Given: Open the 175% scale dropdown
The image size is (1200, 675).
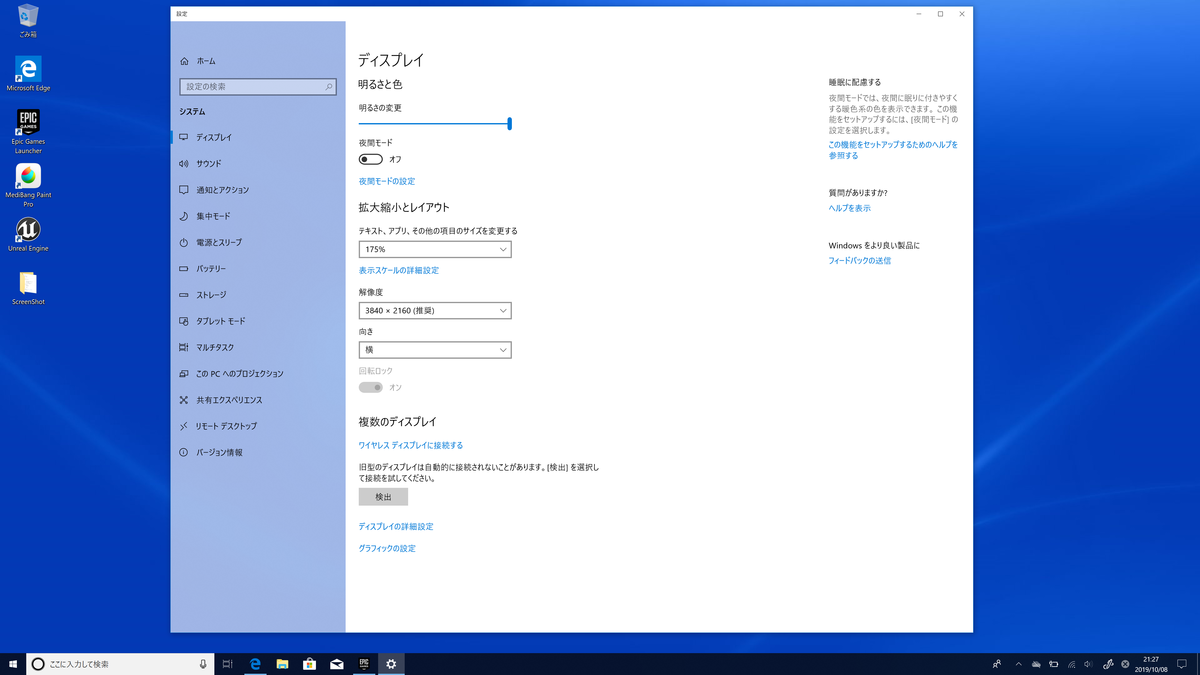Looking at the screenshot, I should (435, 249).
